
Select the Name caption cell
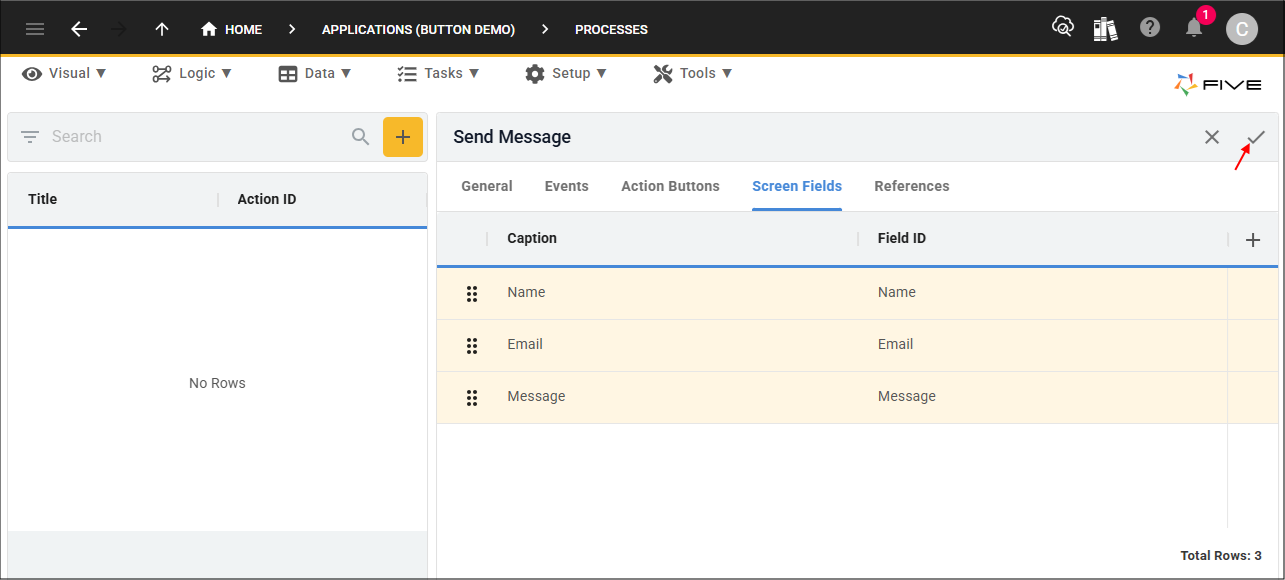[672, 293]
